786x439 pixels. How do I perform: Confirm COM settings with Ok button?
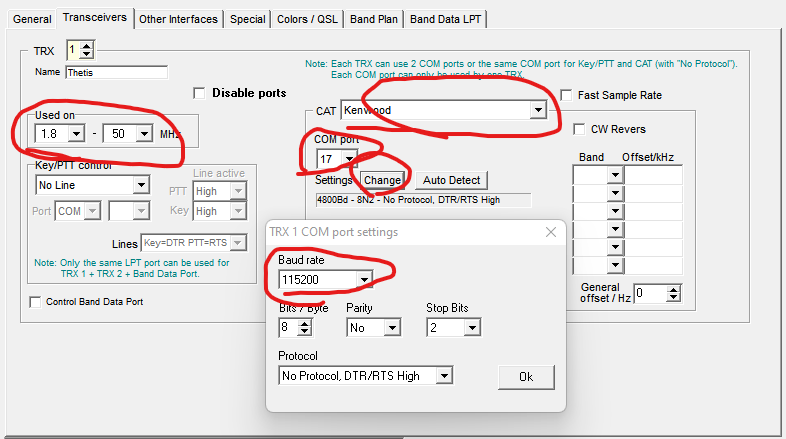[x=525, y=377]
